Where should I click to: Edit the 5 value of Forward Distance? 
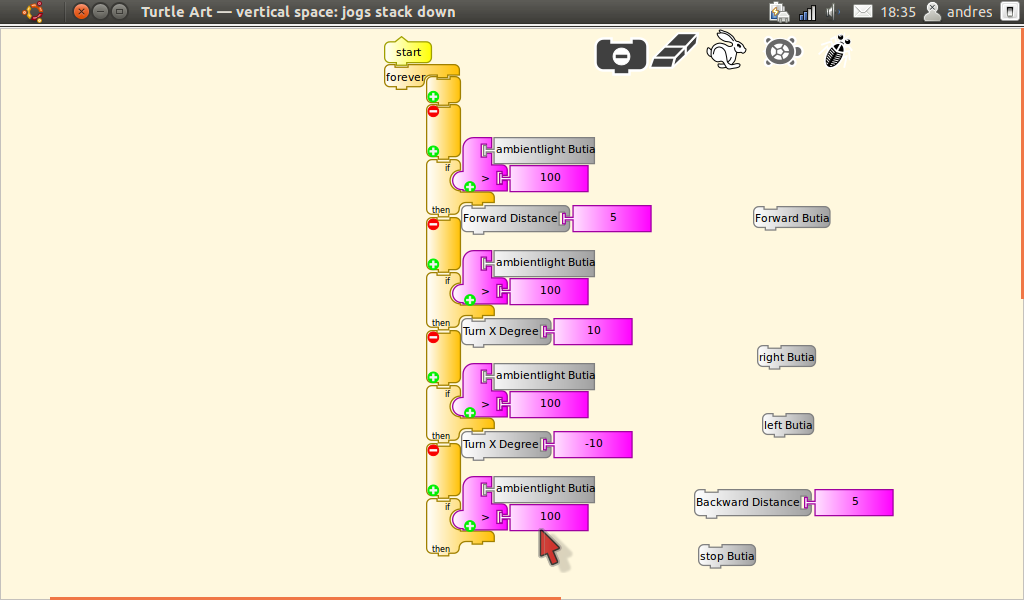pyautogui.click(x=613, y=218)
